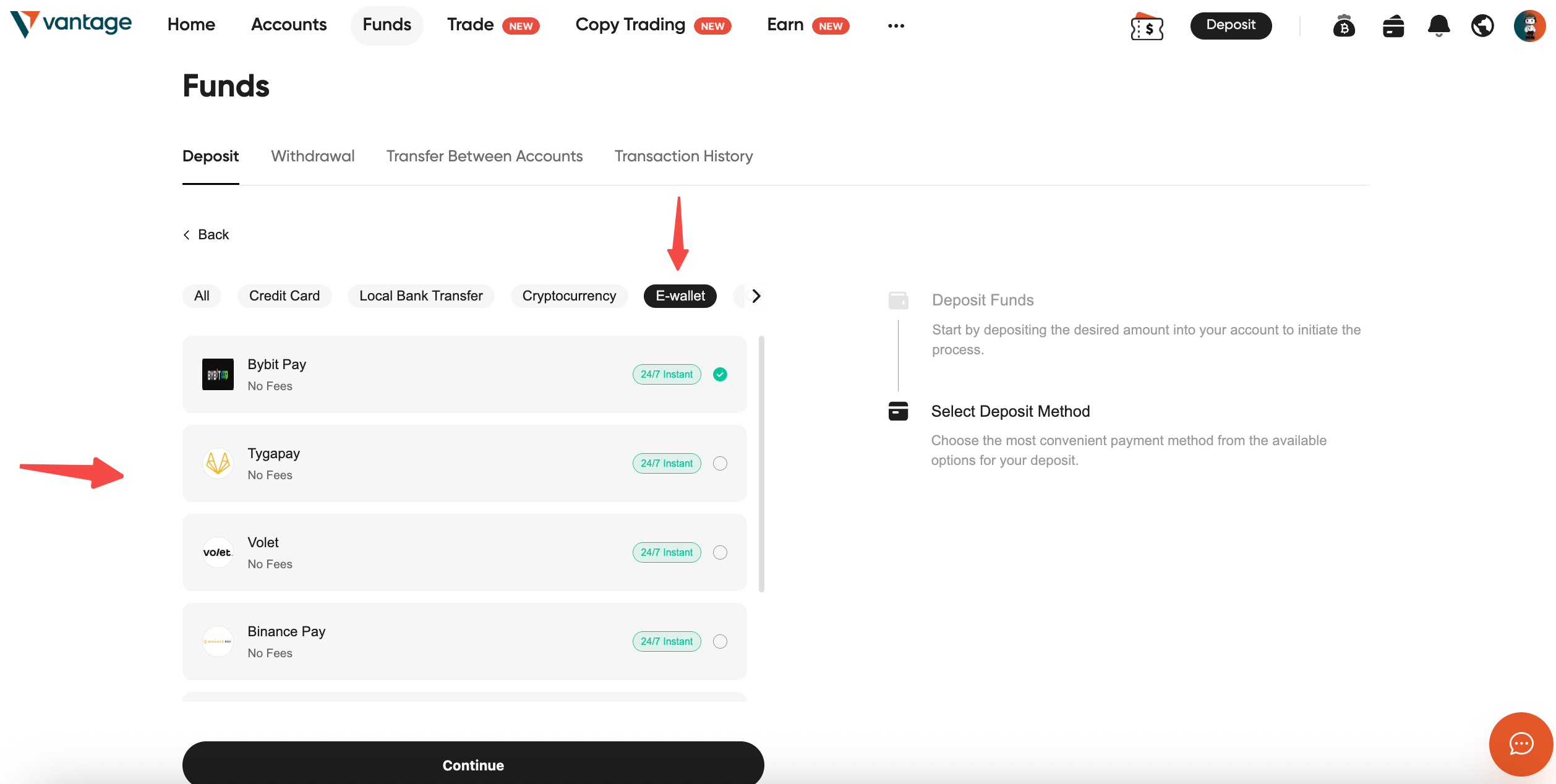Click the Earn NEW badge

click(831, 26)
